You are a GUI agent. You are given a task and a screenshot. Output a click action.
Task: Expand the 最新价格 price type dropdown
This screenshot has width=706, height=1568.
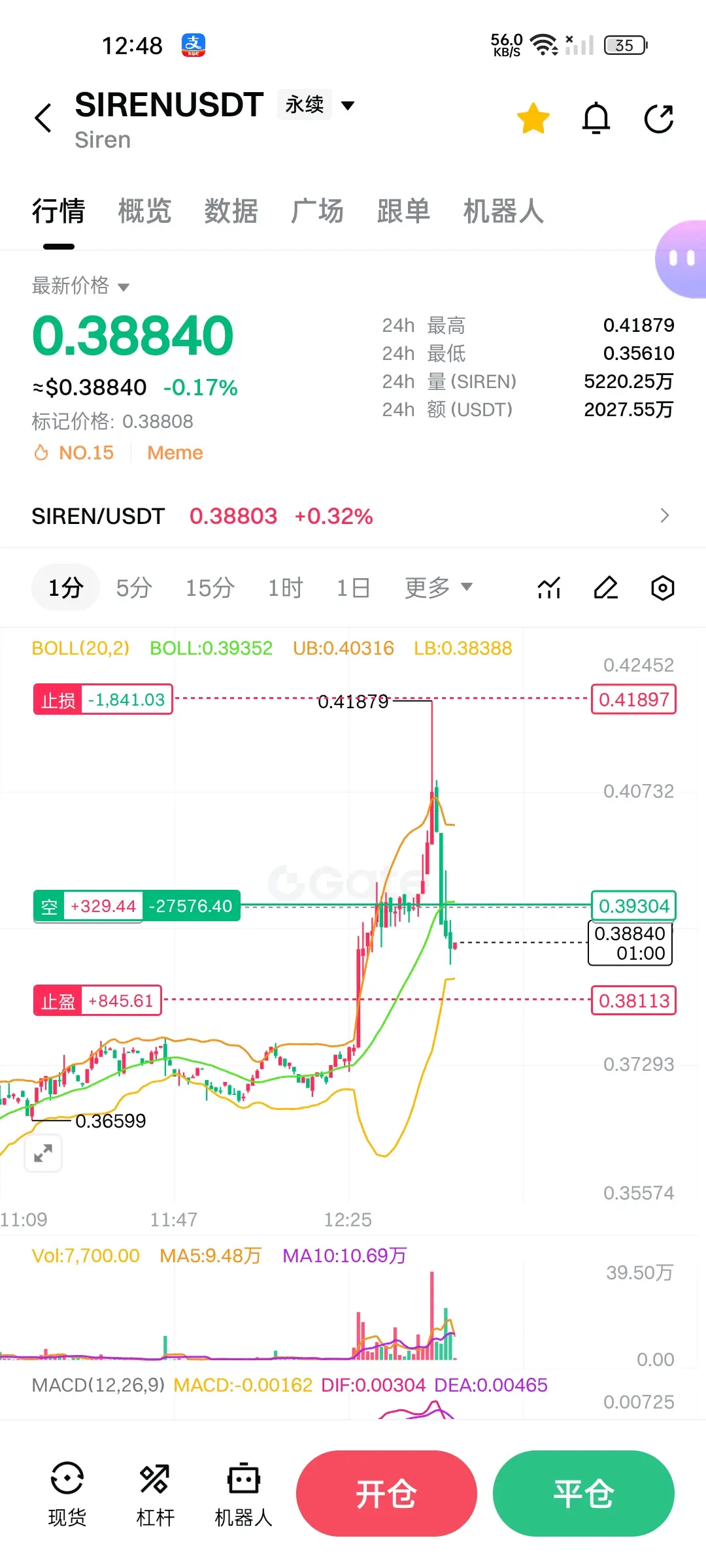pos(80,286)
